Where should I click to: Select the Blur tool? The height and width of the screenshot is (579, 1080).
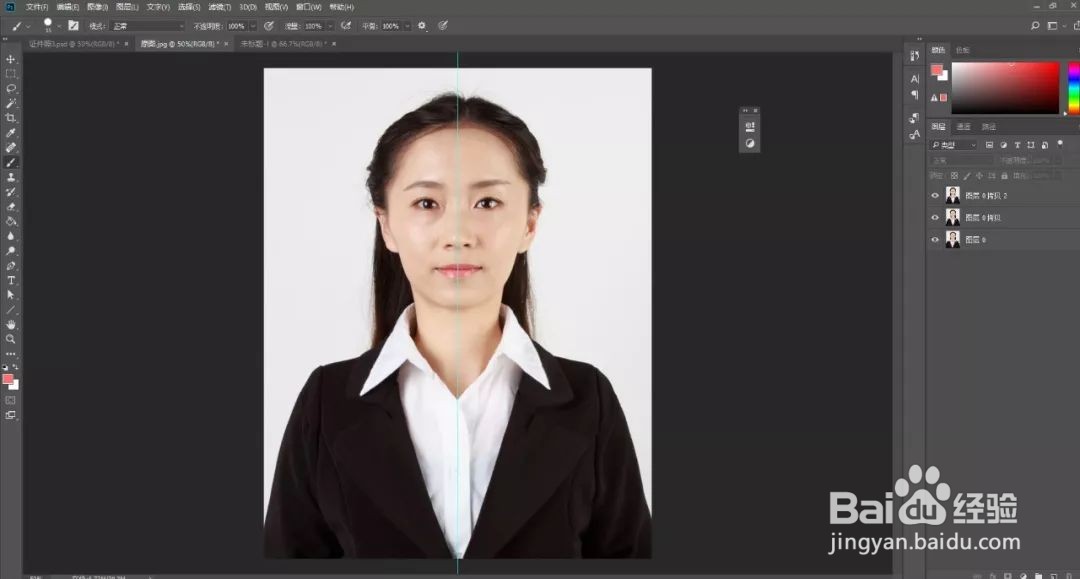point(10,236)
